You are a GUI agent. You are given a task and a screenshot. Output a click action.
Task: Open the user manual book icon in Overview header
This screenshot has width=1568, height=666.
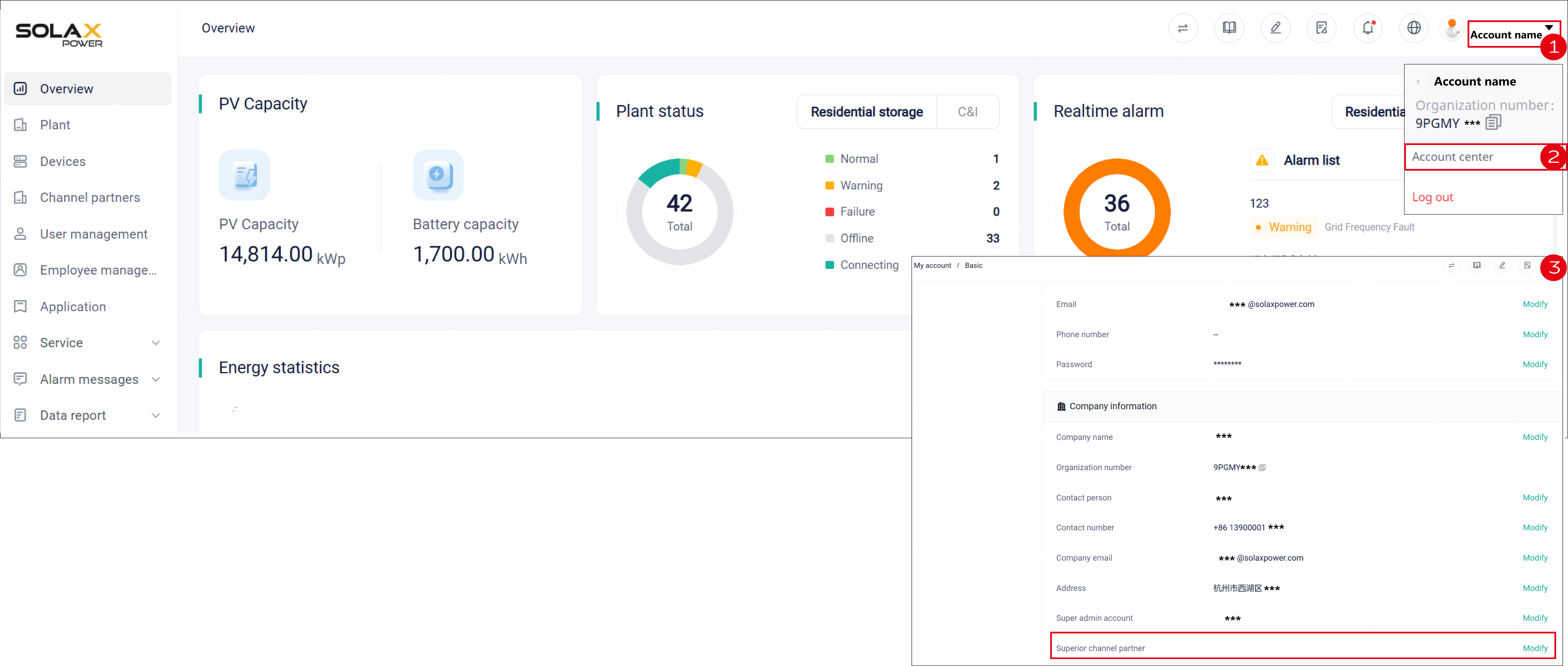click(1229, 28)
